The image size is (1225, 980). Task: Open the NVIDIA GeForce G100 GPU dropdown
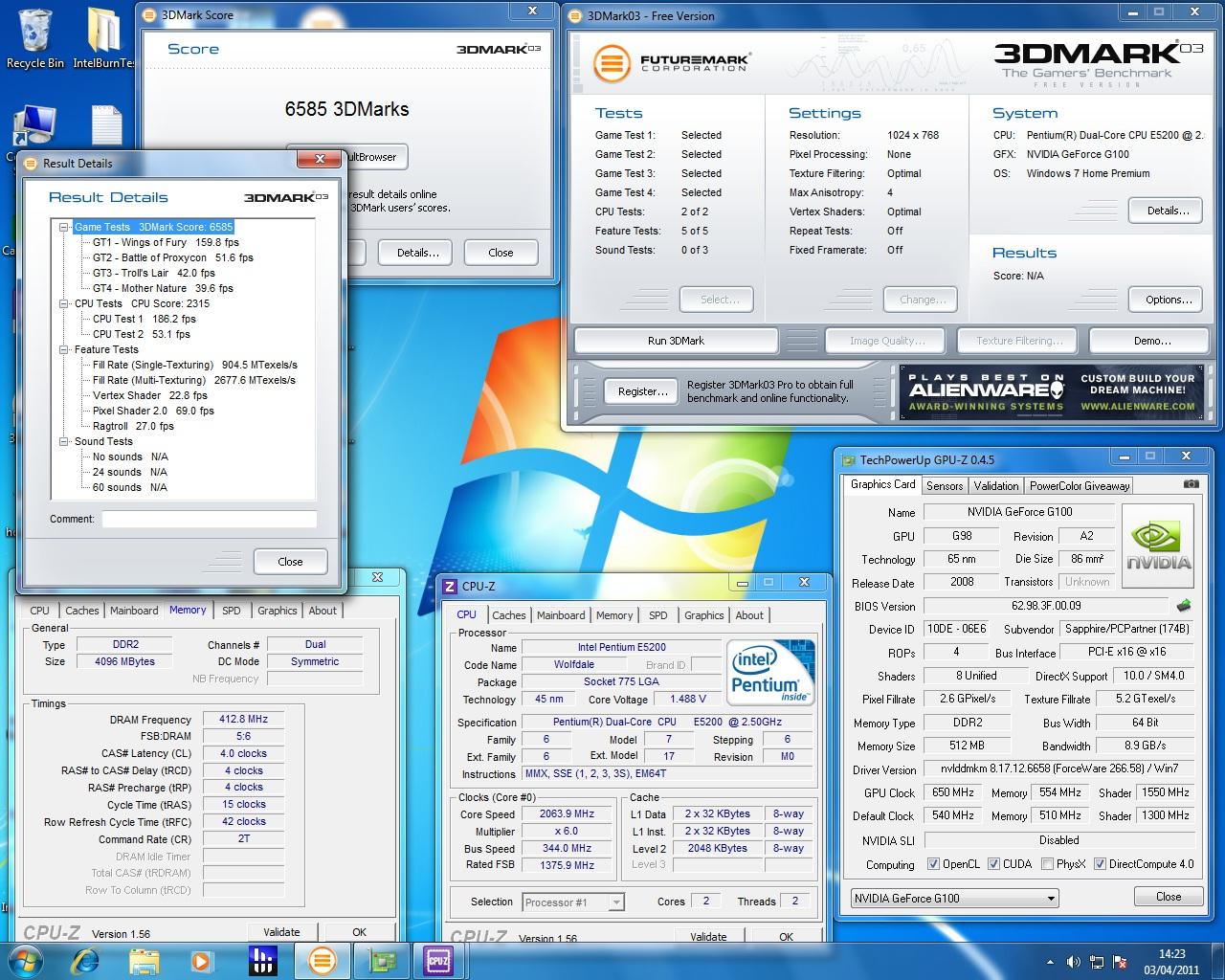(x=954, y=898)
